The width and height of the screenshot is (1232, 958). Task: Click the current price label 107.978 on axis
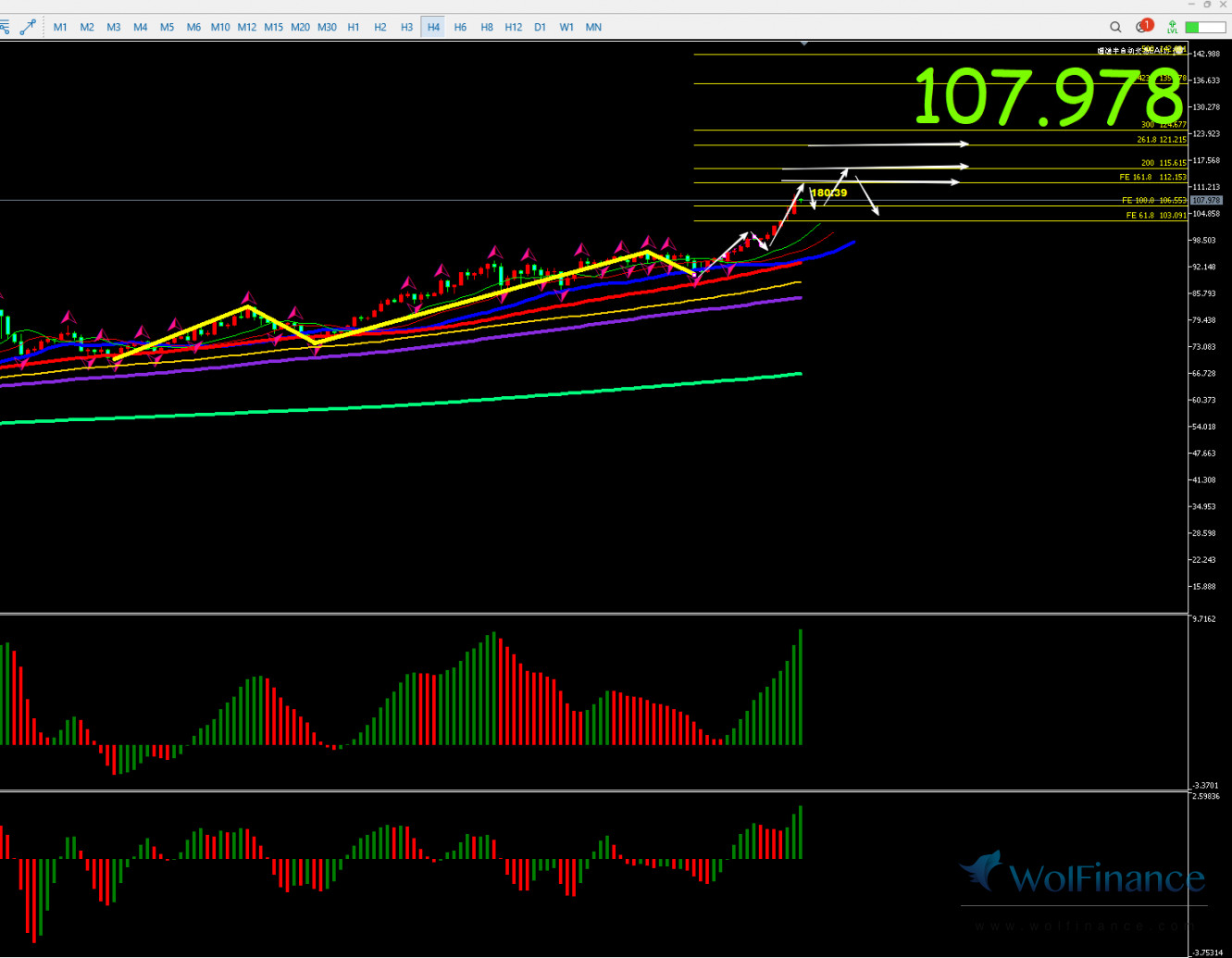pos(1206,200)
